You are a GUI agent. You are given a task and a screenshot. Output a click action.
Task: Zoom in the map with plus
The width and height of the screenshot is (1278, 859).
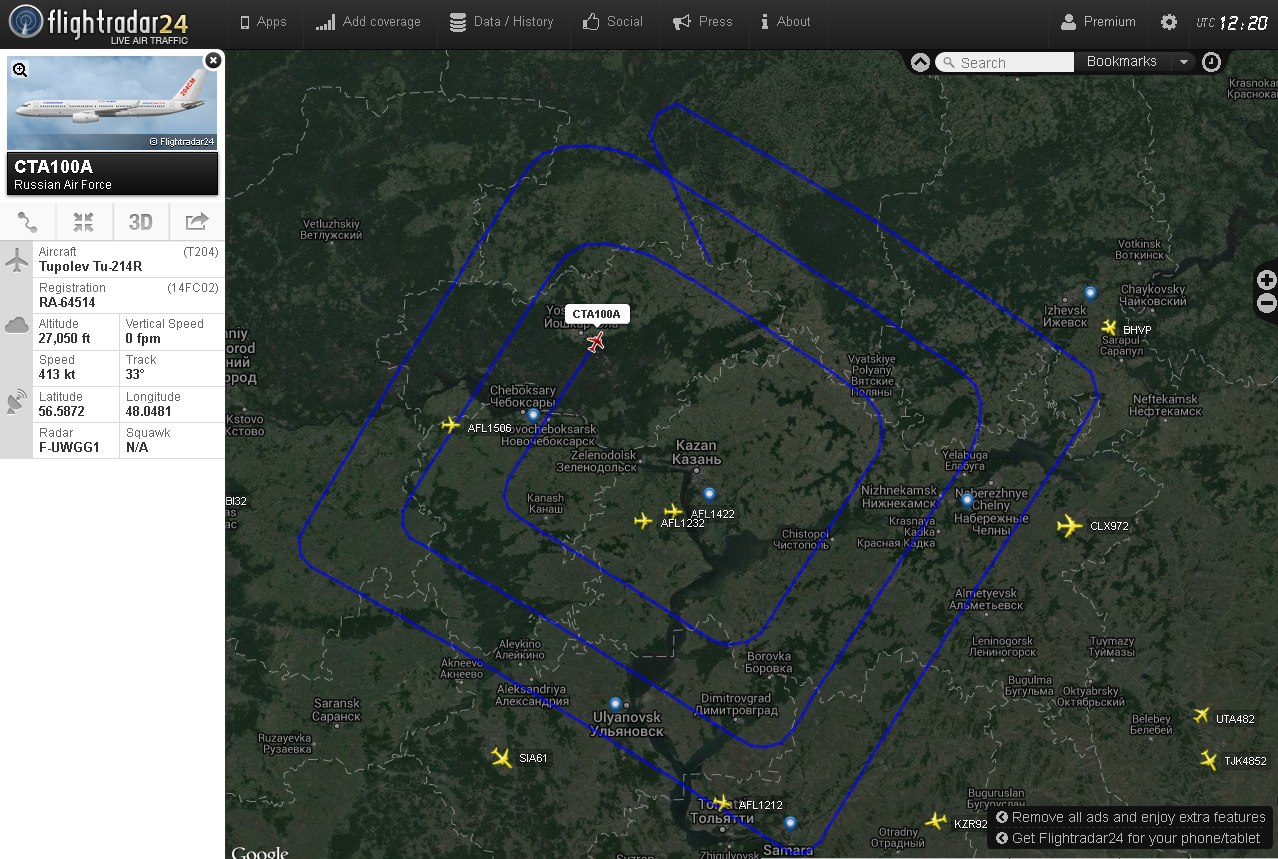[x=1266, y=280]
